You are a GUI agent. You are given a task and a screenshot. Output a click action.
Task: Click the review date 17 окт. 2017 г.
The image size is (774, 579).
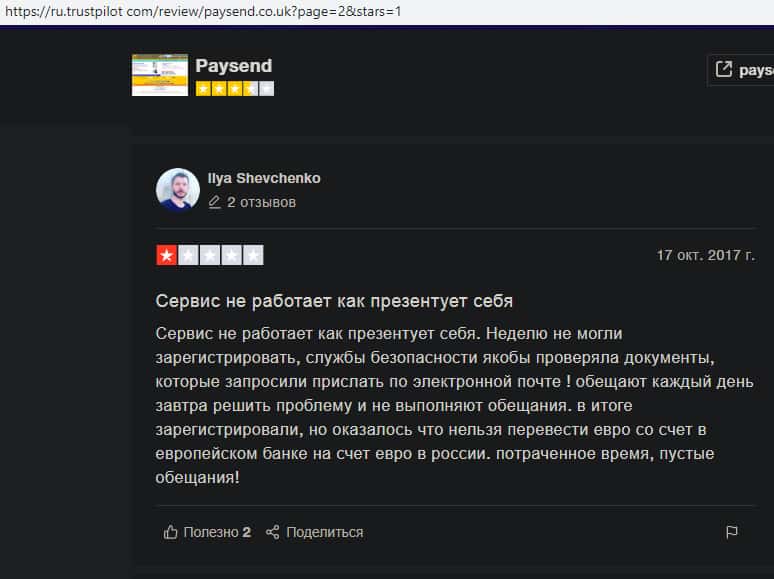coord(705,255)
